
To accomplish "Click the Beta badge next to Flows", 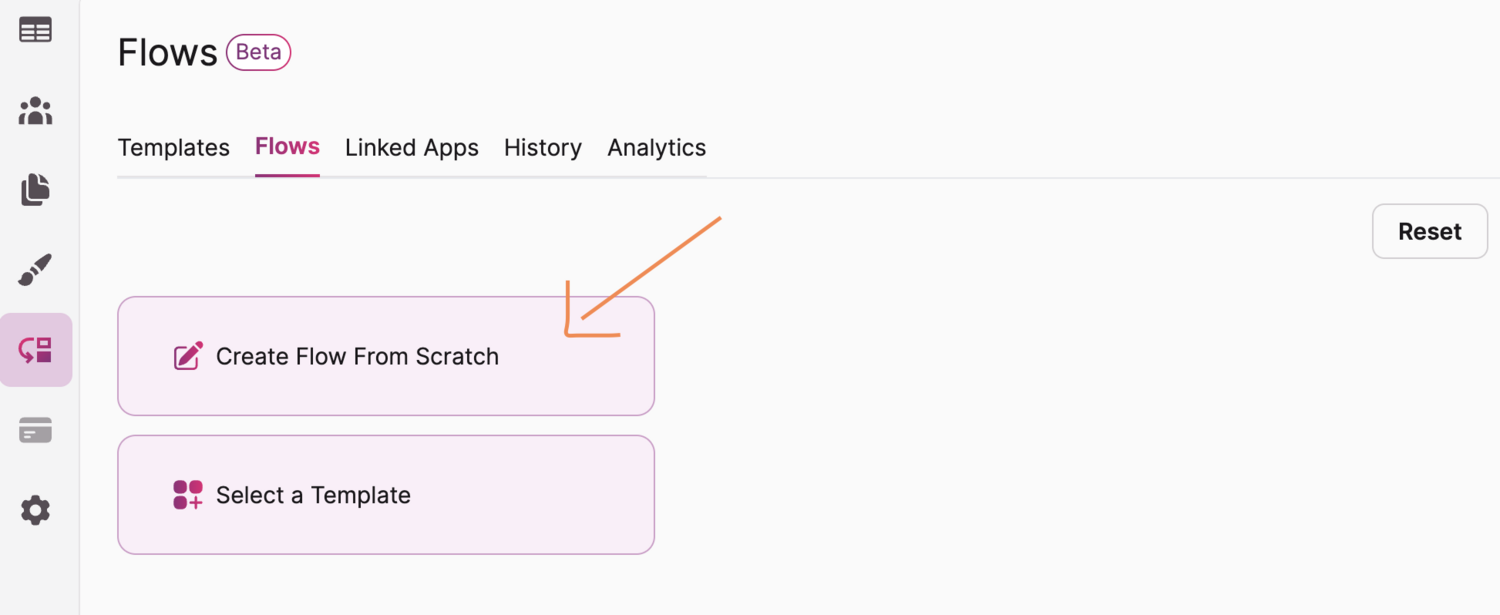I will (x=258, y=52).
